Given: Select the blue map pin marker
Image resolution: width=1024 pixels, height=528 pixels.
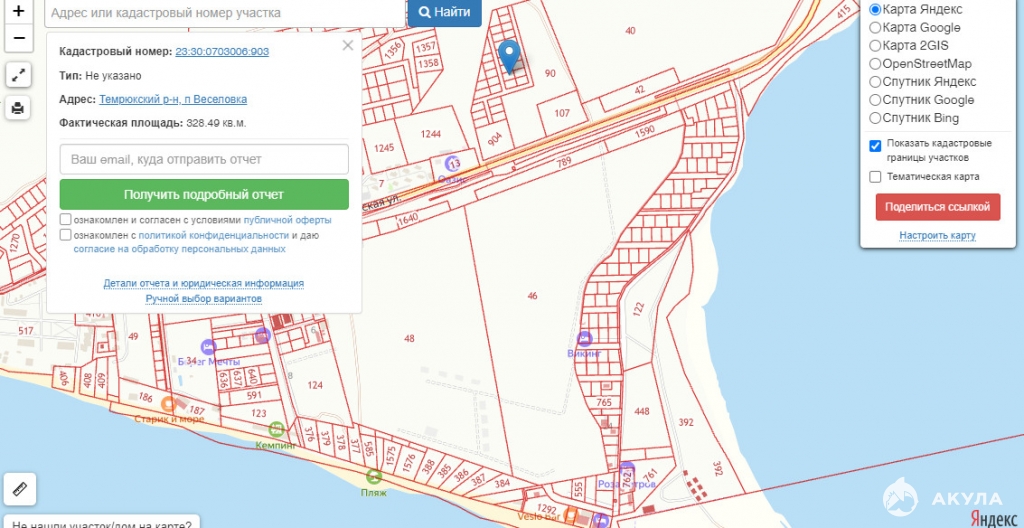Looking at the screenshot, I should (509, 56).
